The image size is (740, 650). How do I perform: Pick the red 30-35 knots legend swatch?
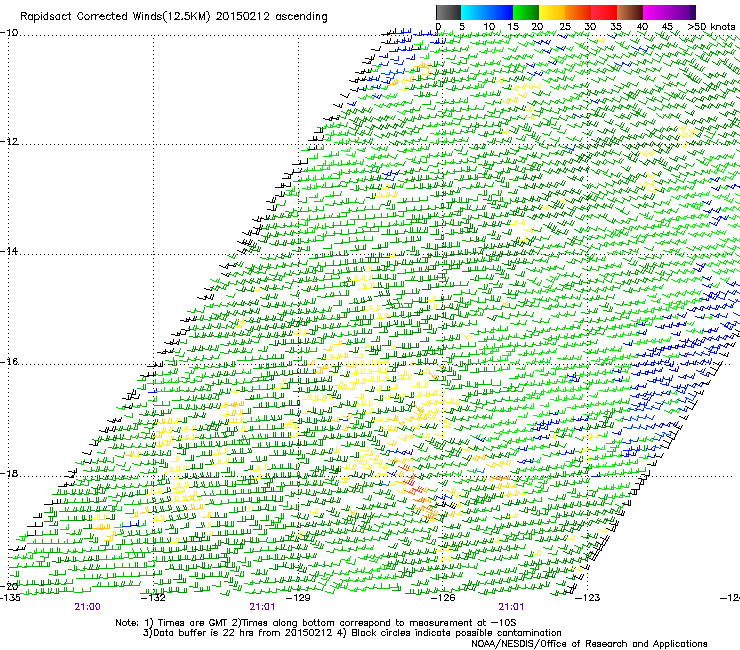604,12
